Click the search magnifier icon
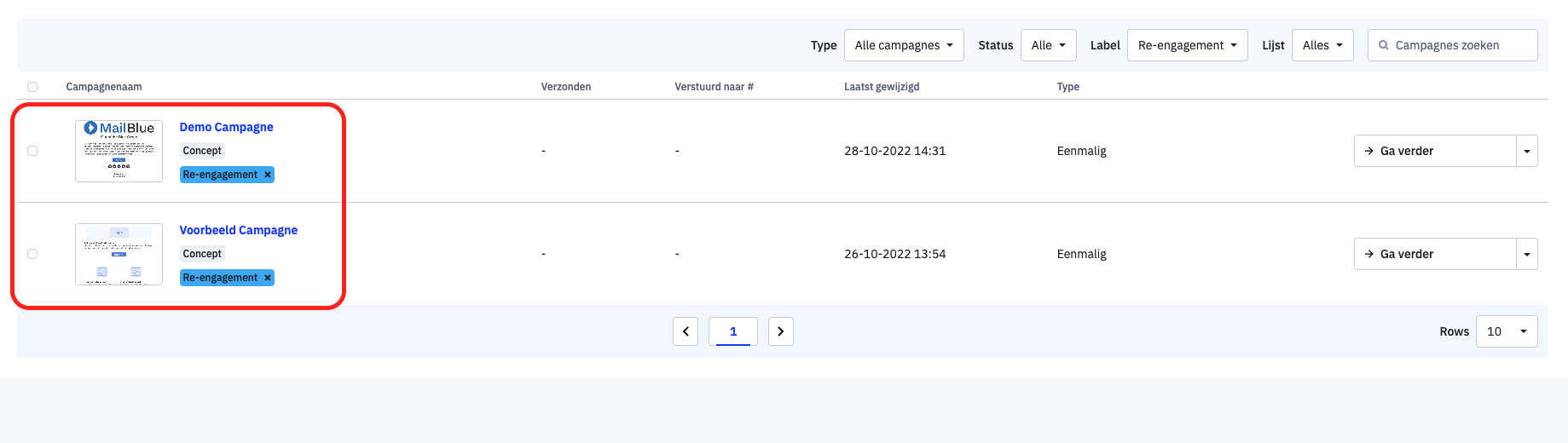Screen dimensions: 1568x443 [1384, 45]
